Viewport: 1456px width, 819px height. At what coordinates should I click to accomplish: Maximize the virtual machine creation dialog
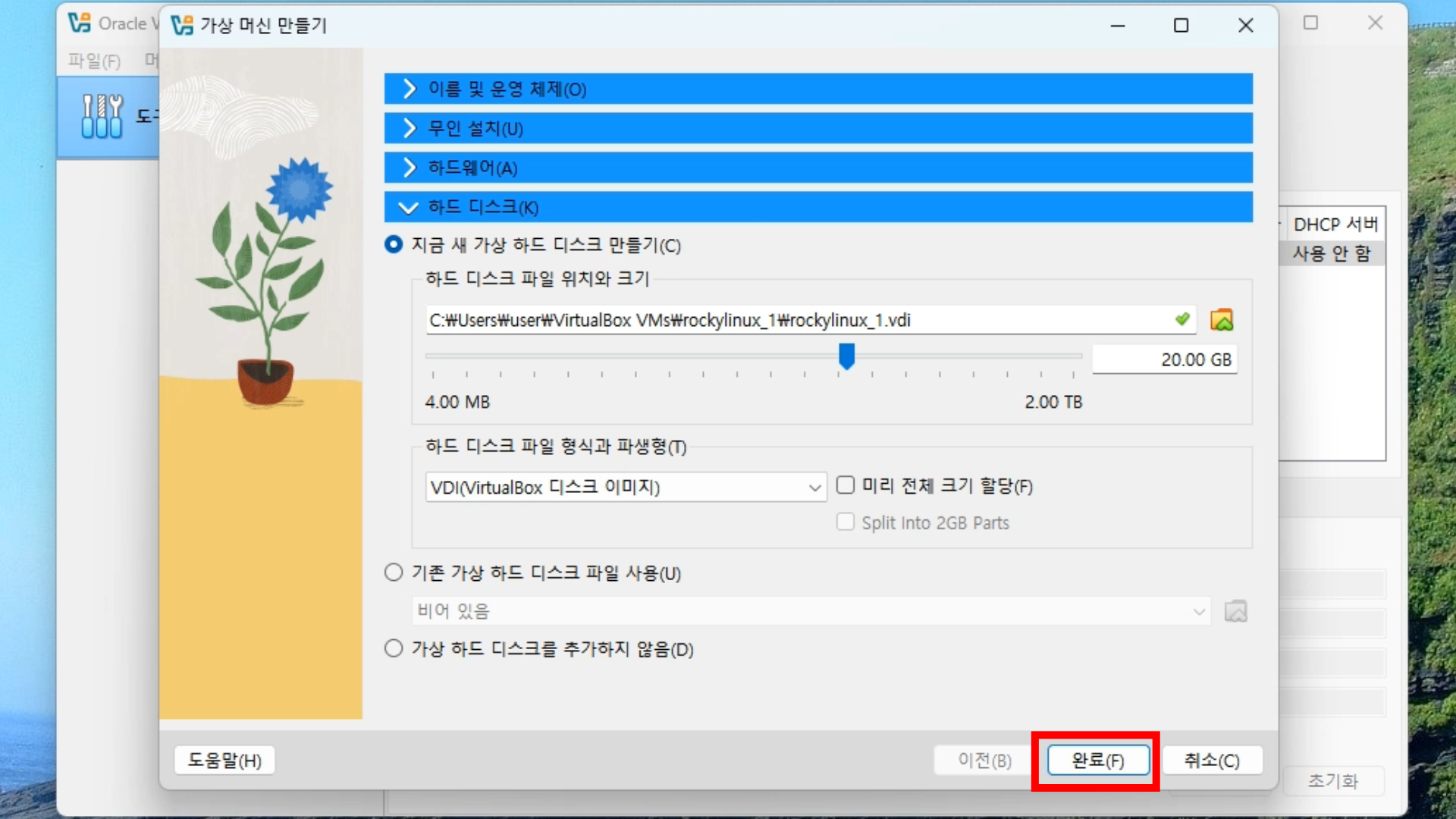(x=1181, y=25)
